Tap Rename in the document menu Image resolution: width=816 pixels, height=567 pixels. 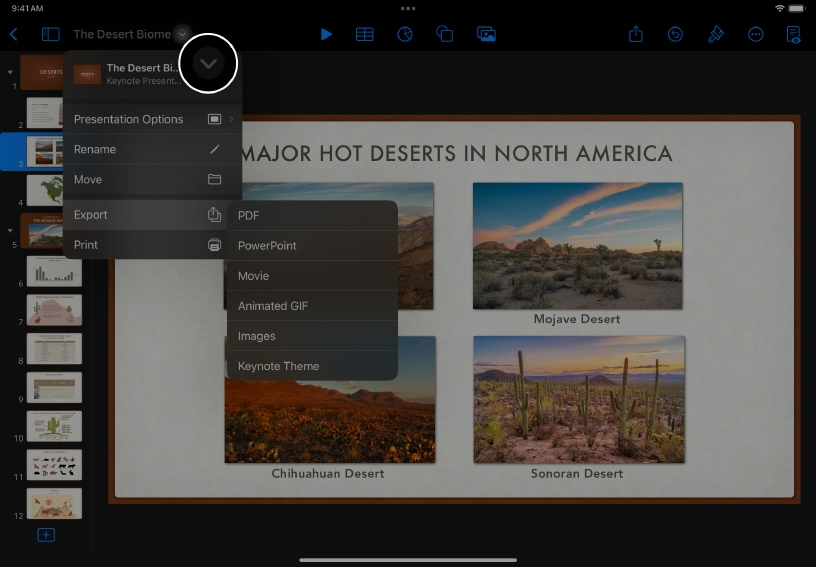click(150, 149)
